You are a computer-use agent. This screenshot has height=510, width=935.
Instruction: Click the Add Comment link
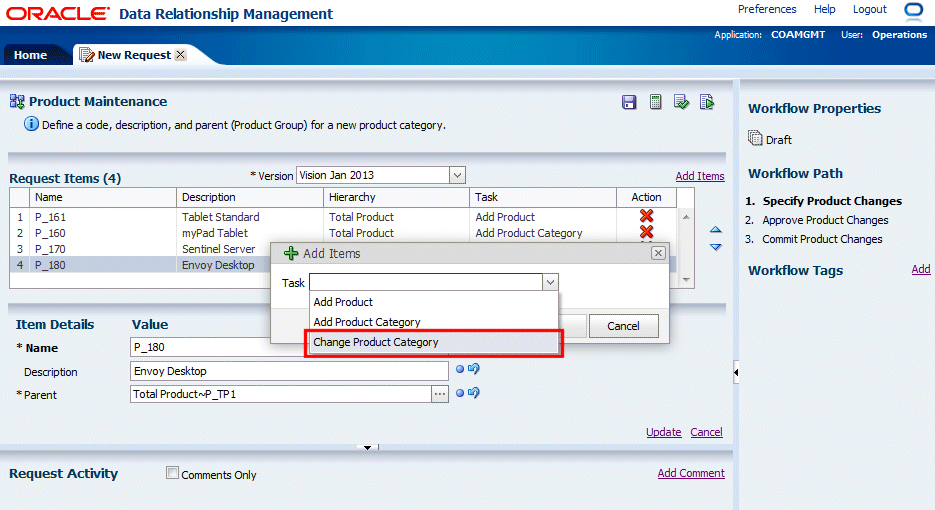tap(691, 473)
